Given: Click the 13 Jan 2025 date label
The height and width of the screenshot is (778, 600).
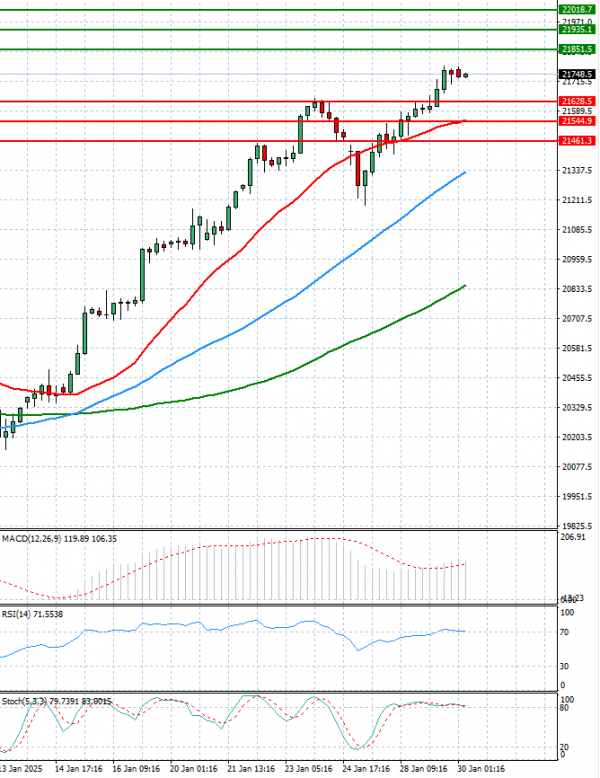Looking at the screenshot, I should coord(21,769).
